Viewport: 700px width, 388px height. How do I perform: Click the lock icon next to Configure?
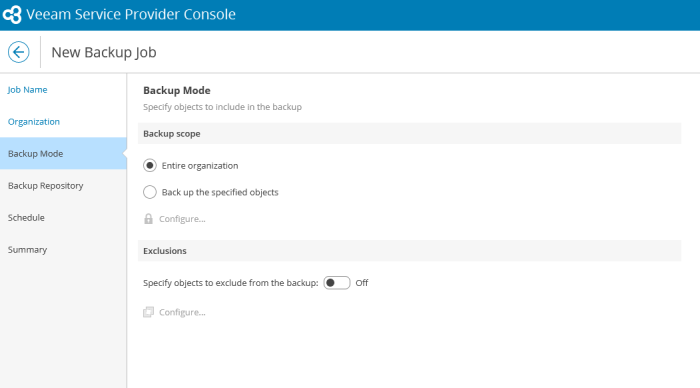[148, 218]
